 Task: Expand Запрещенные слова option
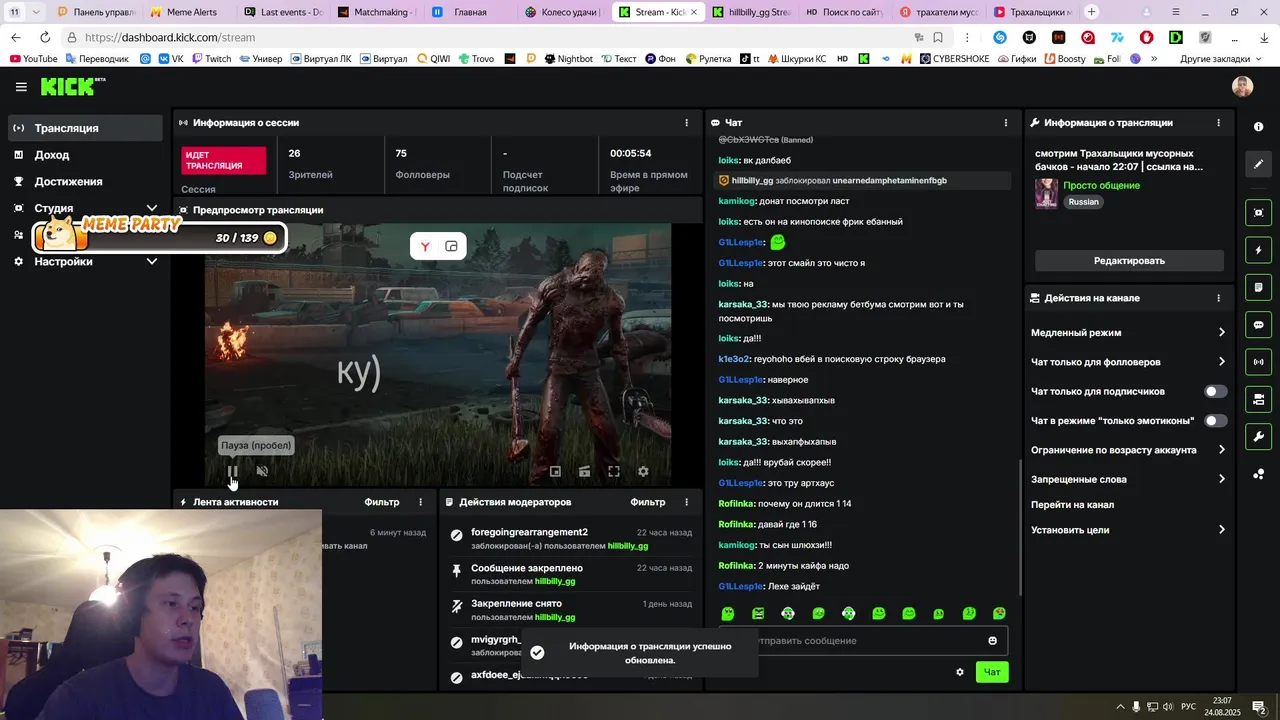pos(1128,479)
